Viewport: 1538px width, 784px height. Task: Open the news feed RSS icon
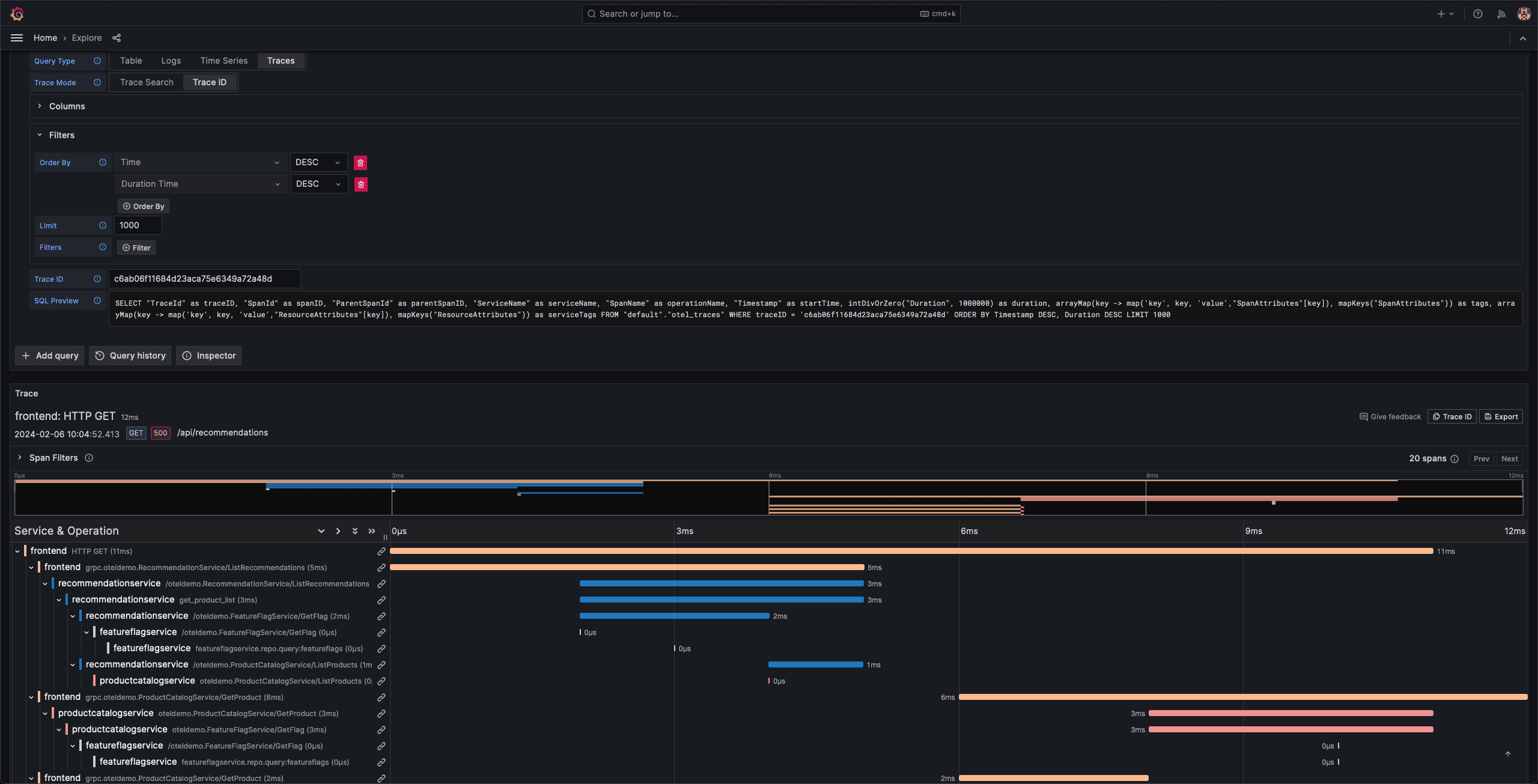pos(1501,14)
